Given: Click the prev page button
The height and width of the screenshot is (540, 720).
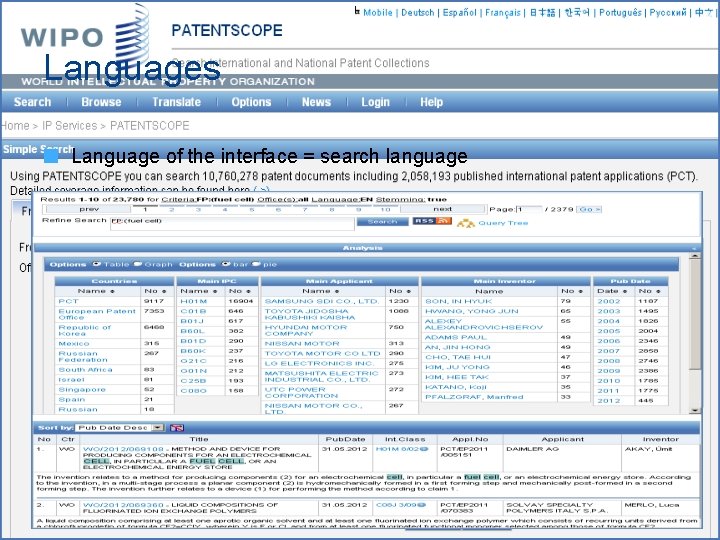Looking at the screenshot, I should 89,209.
